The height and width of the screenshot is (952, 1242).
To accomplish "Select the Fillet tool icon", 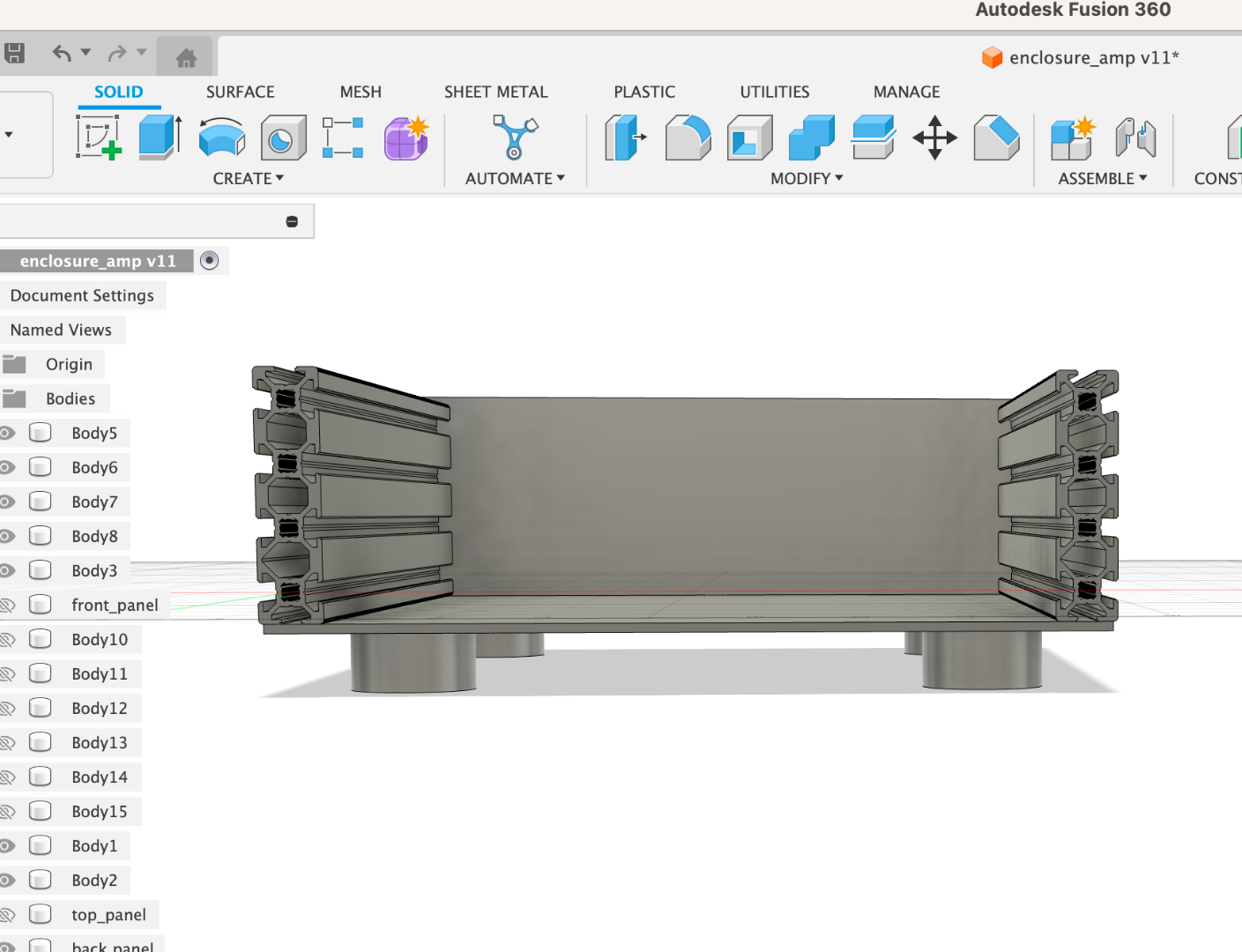I will (688, 138).
